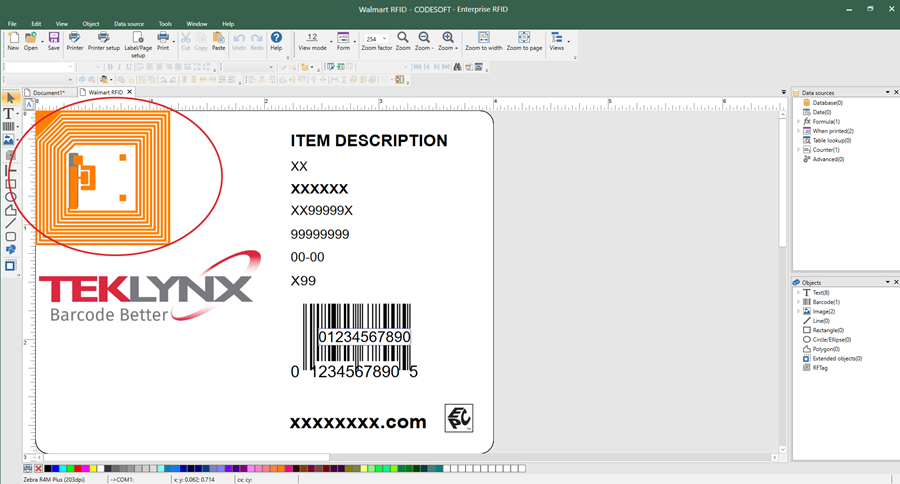Click the Views icon
Screen dimensions: 900x484
tap(556, 38)
